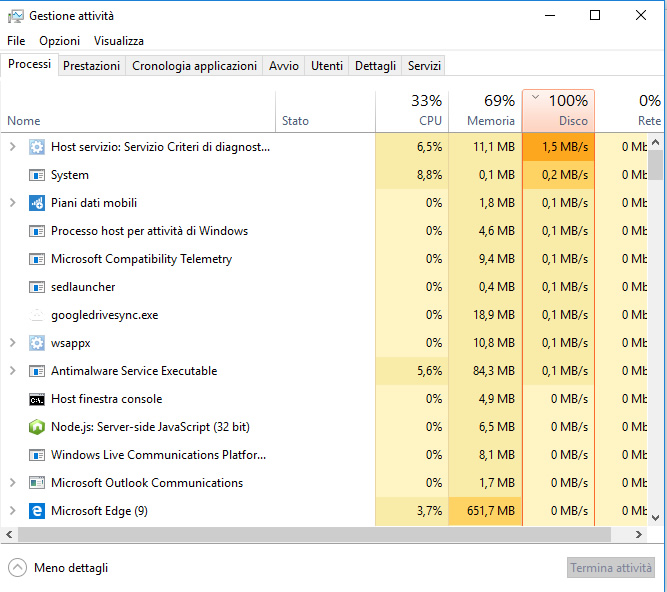
Task: Click the Antimalware Service Executable icon
Action: click(37, 371)
